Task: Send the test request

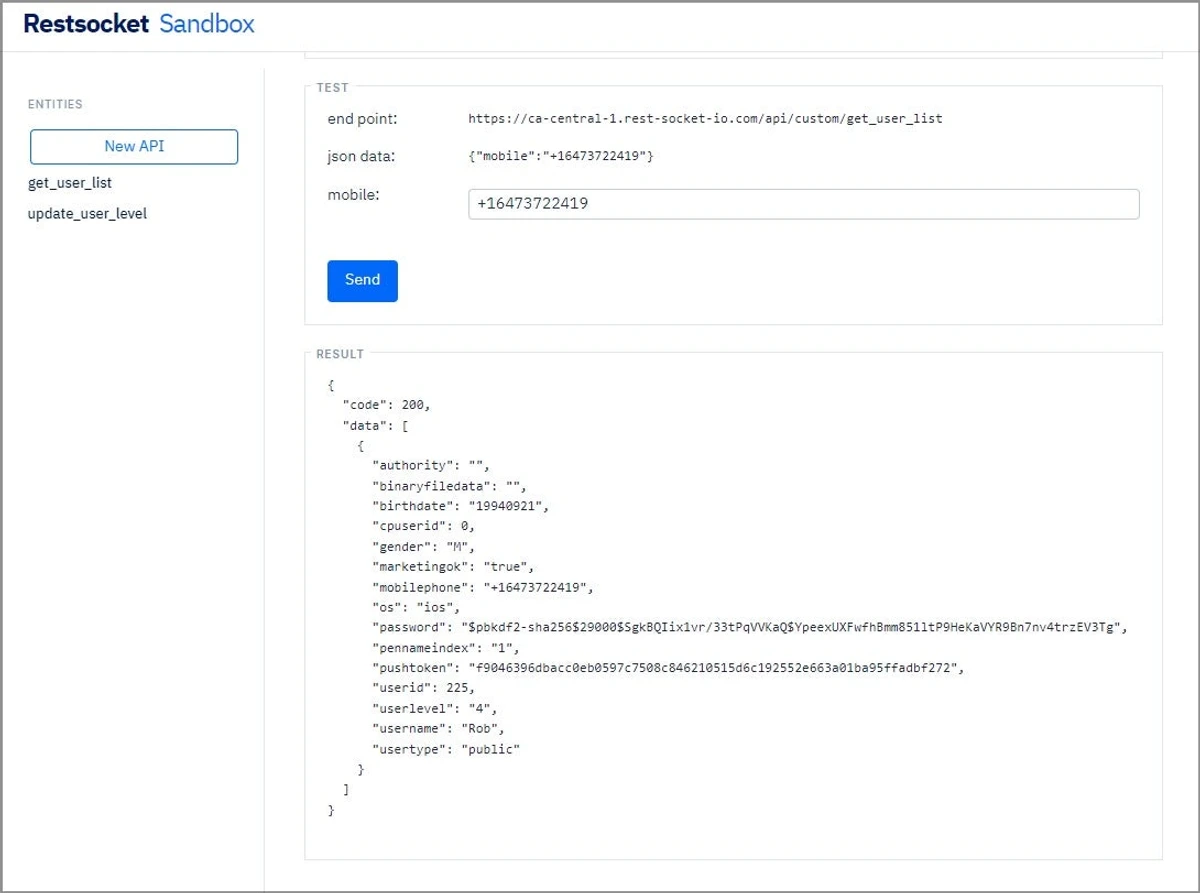Action: click(362, 281)
